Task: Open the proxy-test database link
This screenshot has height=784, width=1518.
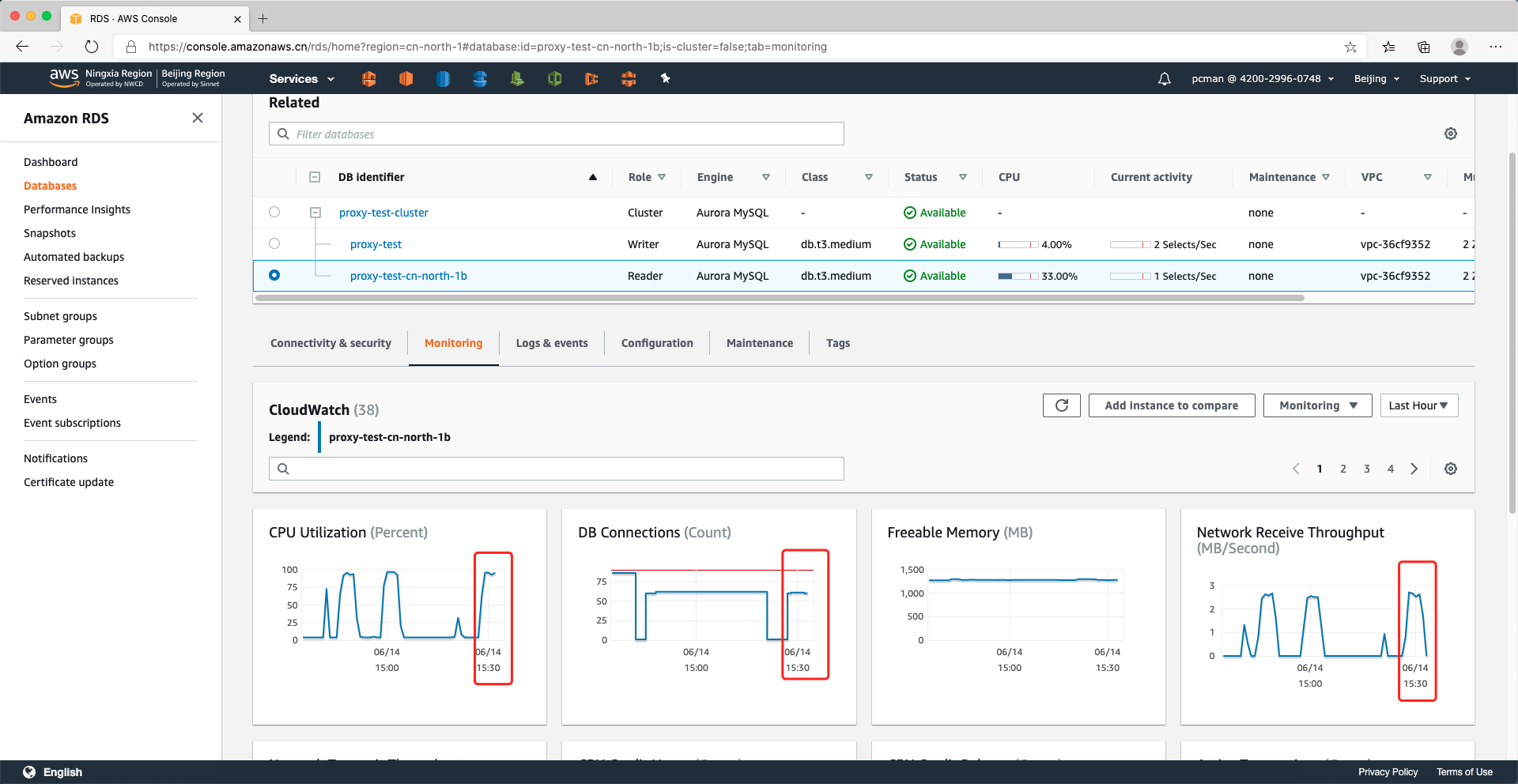Action: [x=376, y=244]
